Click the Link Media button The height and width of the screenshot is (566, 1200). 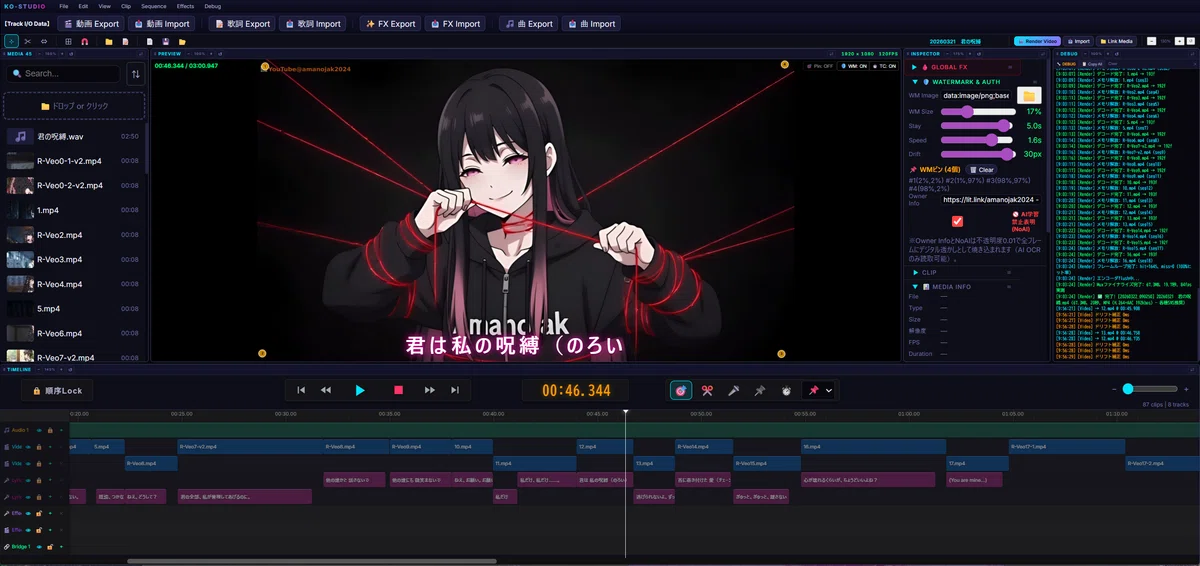point(1116,41)
